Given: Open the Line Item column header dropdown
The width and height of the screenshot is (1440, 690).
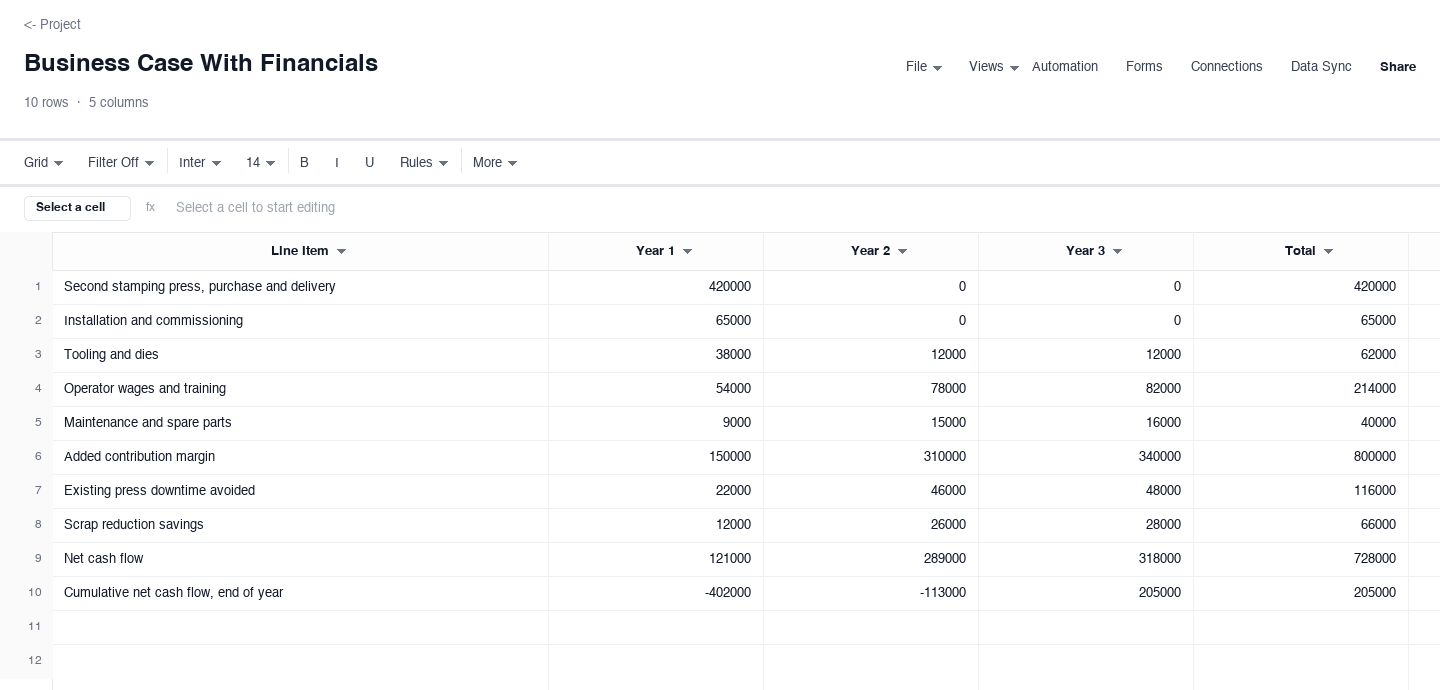Looking at the screenshot, I should click(341, 252).
